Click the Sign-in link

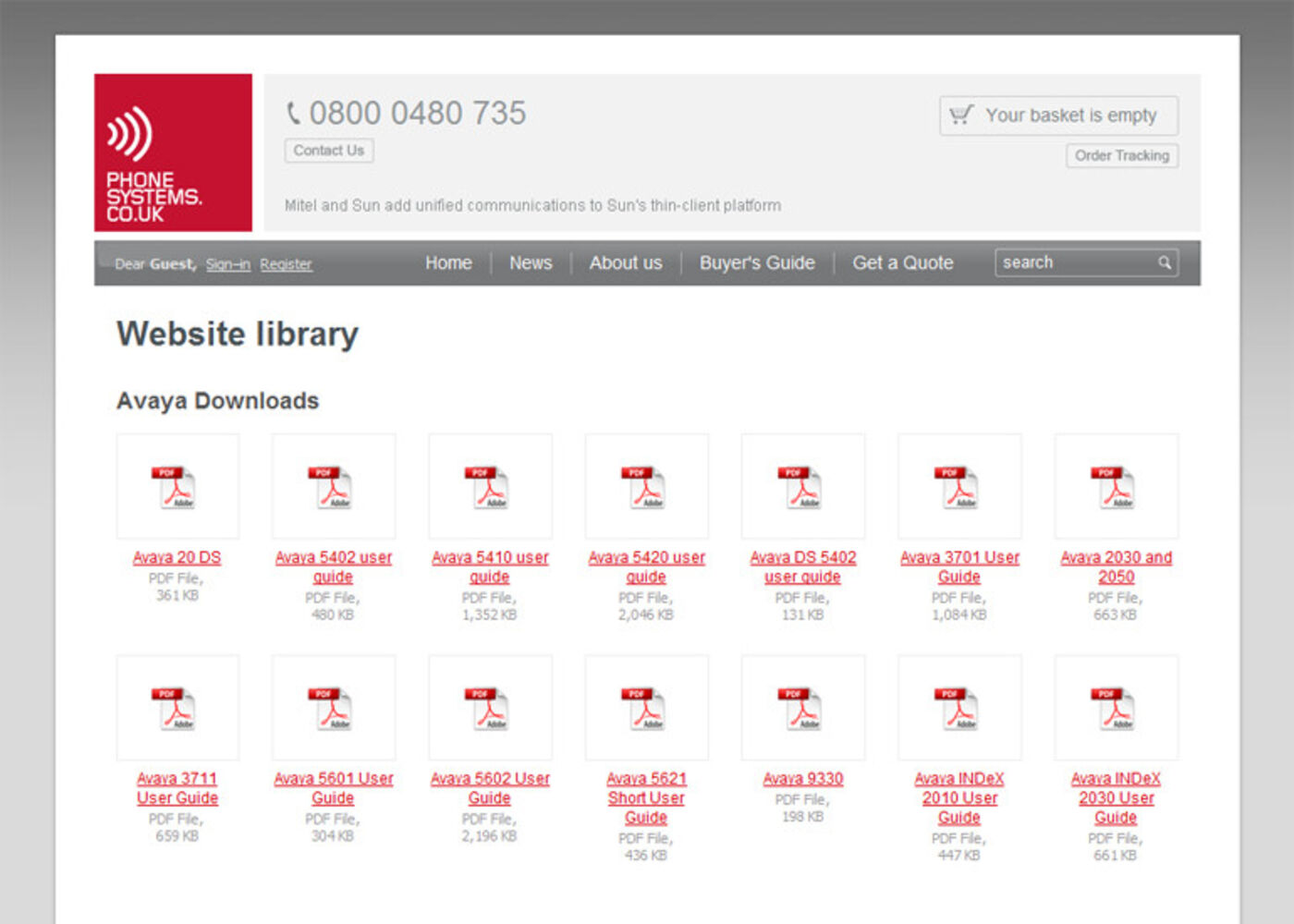227,264
